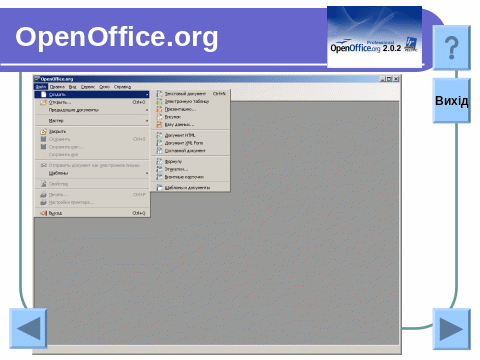Open the Правка menu
The height and width of the screenshot is (360, 480).
click(x=57, y=87)
